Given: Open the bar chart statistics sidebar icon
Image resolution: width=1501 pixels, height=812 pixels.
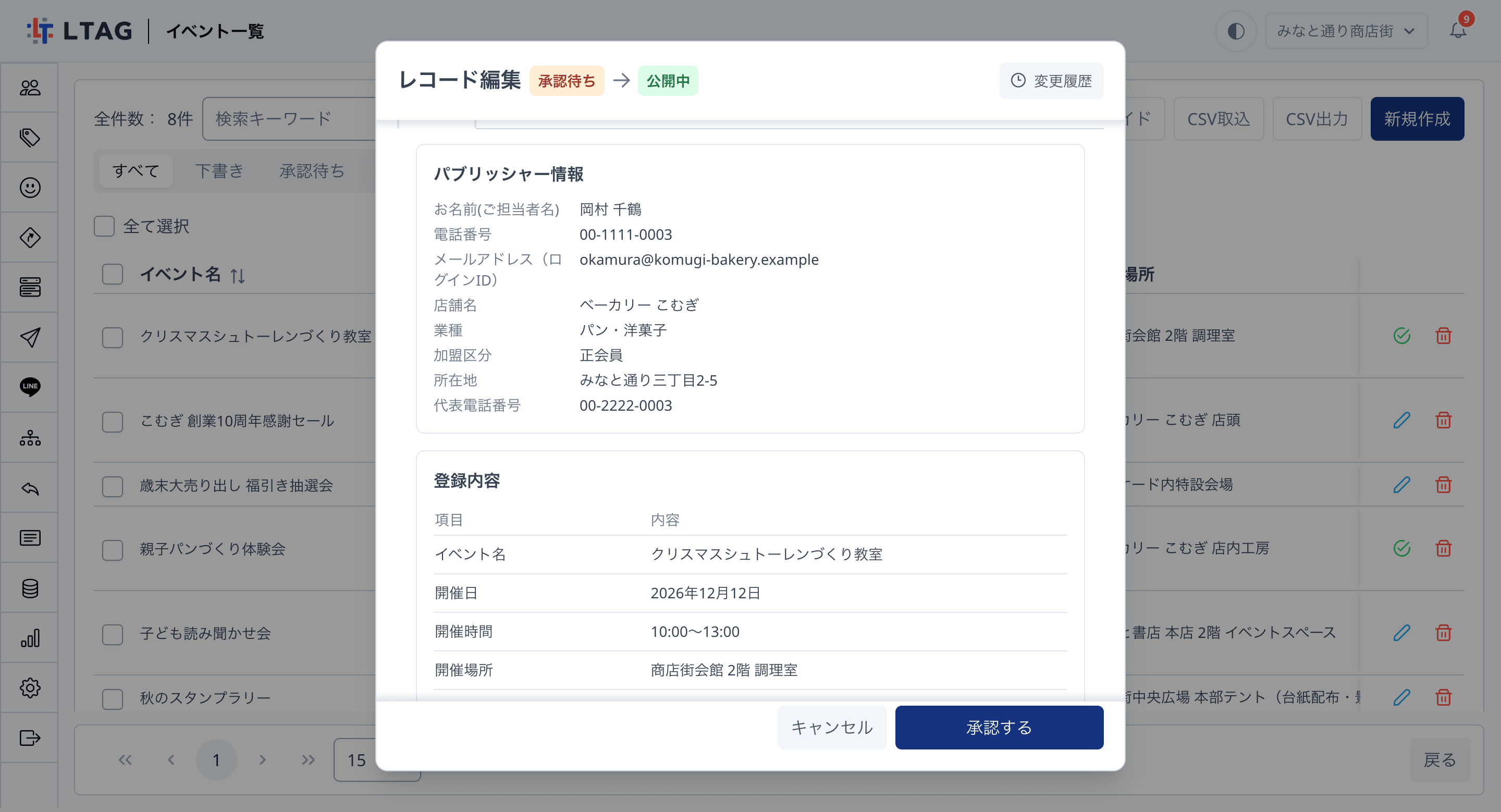Looking at the screenshot, I should 30,638.
